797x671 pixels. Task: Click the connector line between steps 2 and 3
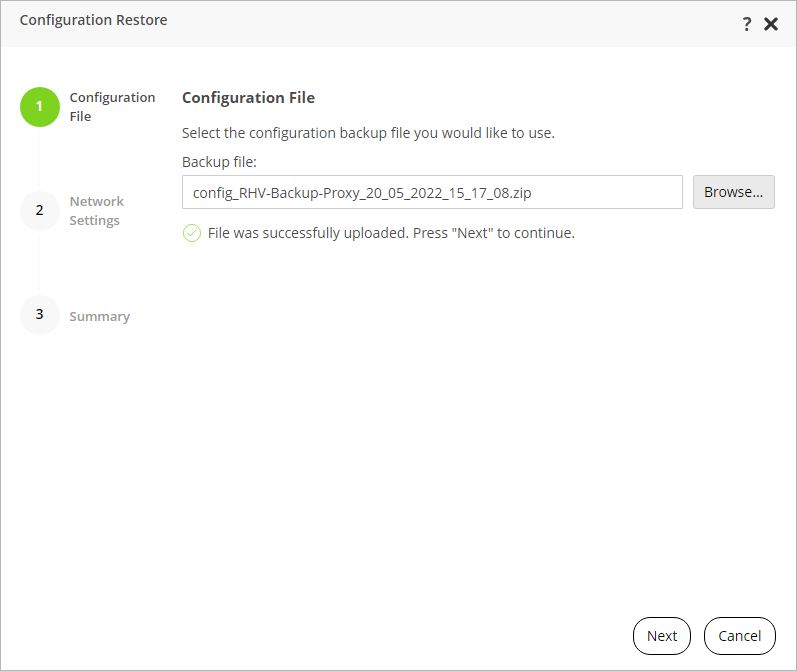tap(40, 263)
